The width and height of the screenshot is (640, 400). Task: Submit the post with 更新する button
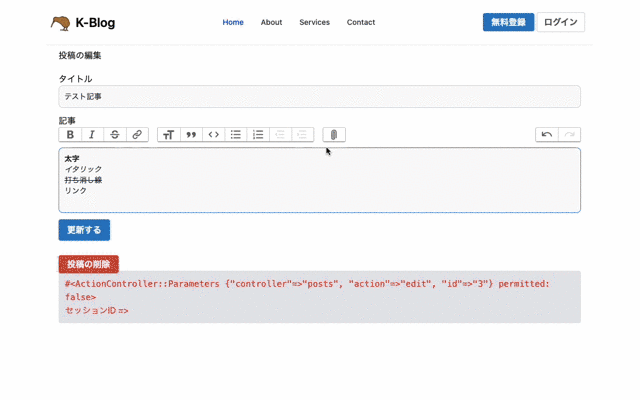click(x=84, y=230)
